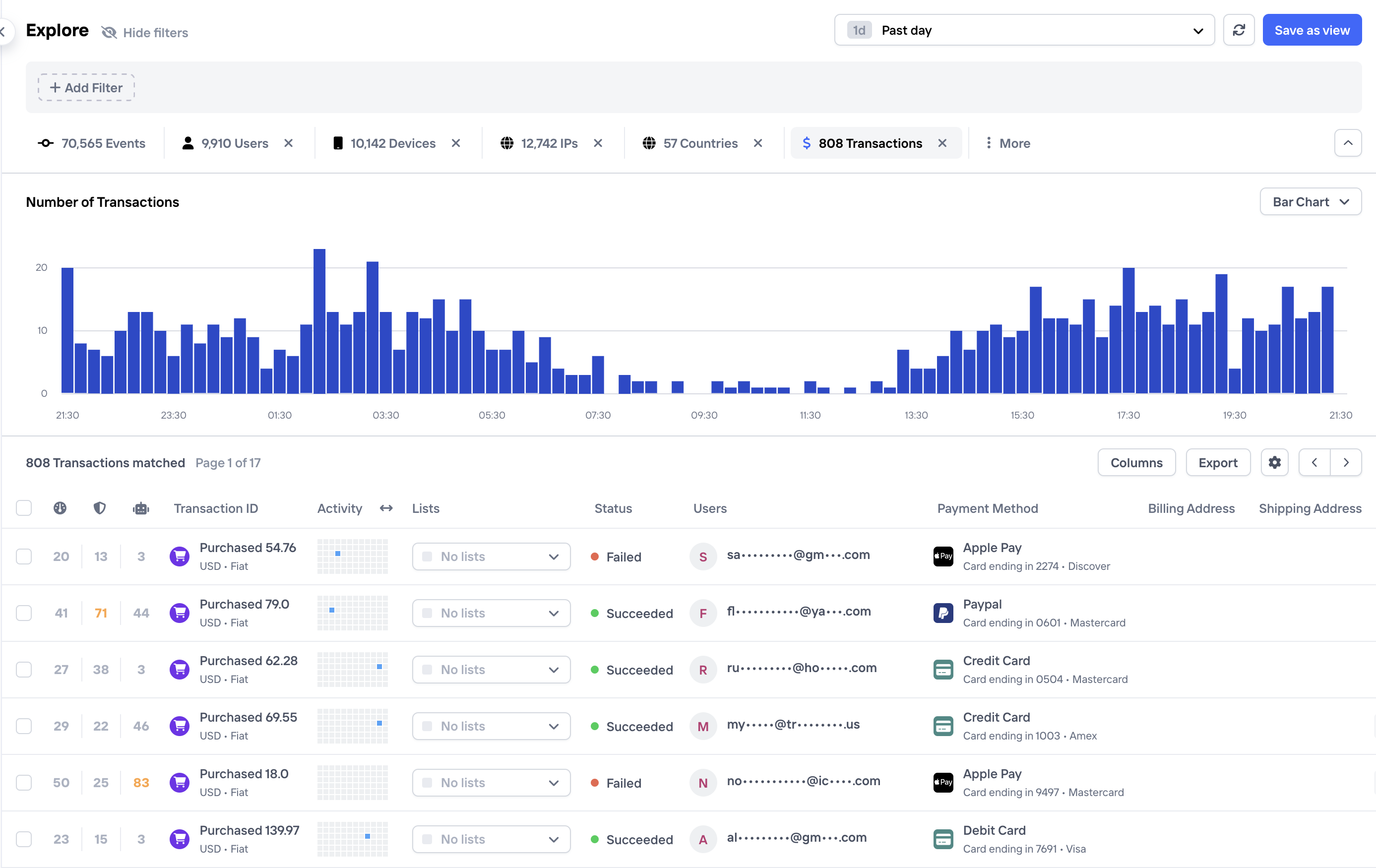Viewport: 1376px width, 868px height.
Task: Go to next page arrow
Action: (1346, 462)
